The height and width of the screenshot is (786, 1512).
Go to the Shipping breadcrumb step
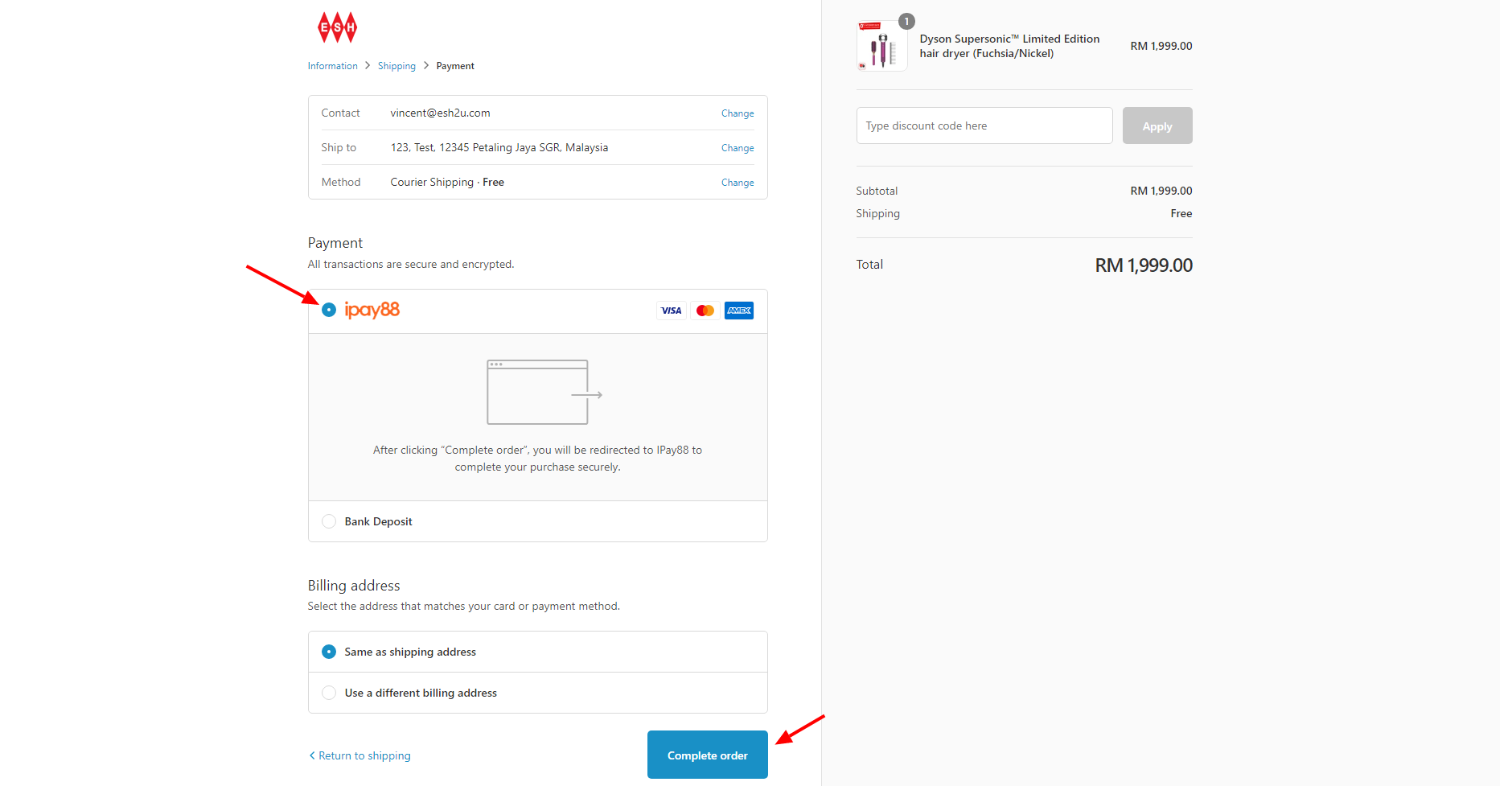(x=396, y=66)
